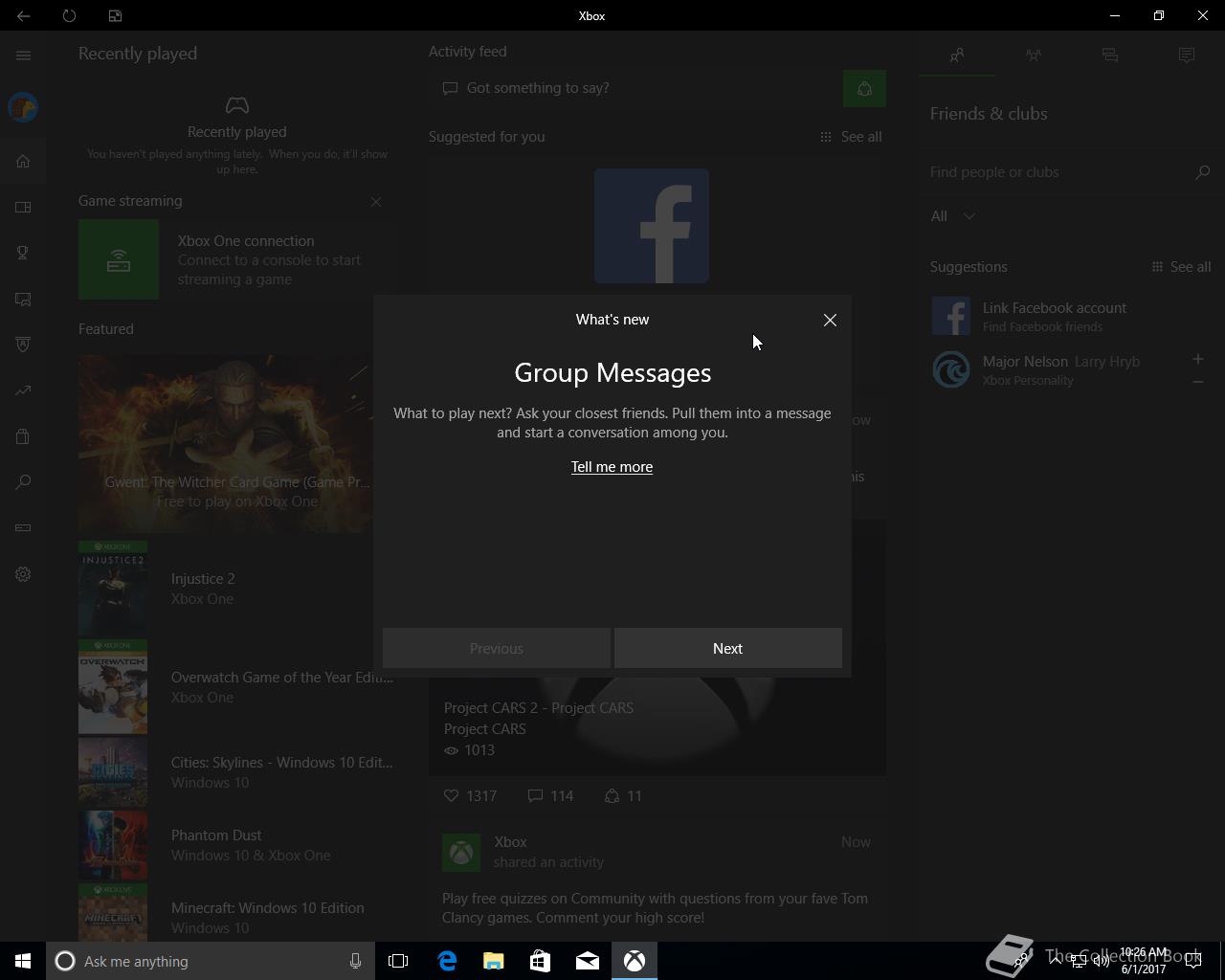This screenshot has height=980, width=1225.
Task: Open the profile avatar in sidebar
Action: click(23, 107)
